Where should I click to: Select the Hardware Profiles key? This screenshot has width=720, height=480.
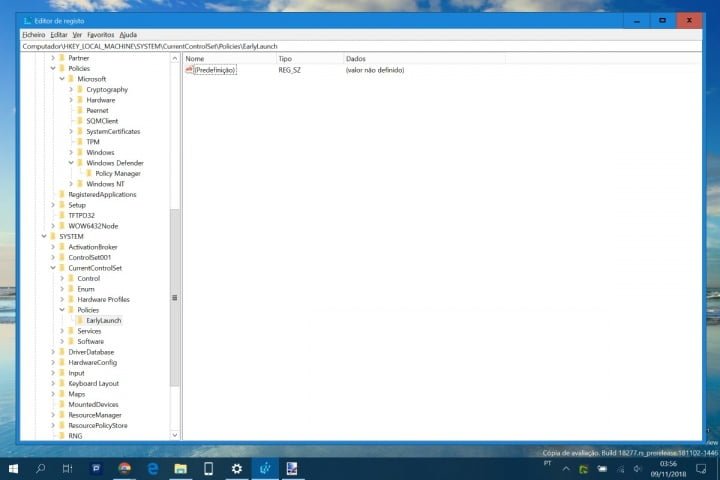coord(103,299)
